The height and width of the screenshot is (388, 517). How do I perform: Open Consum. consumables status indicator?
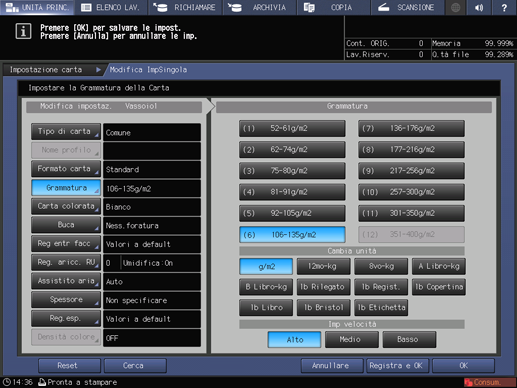[489, 382]
